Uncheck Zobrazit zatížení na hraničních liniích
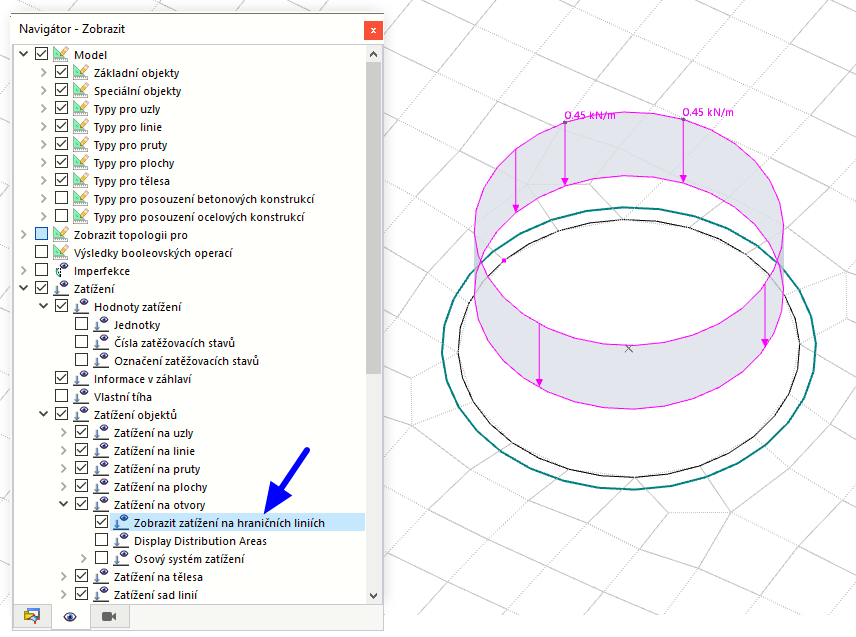 click(102, 522)
